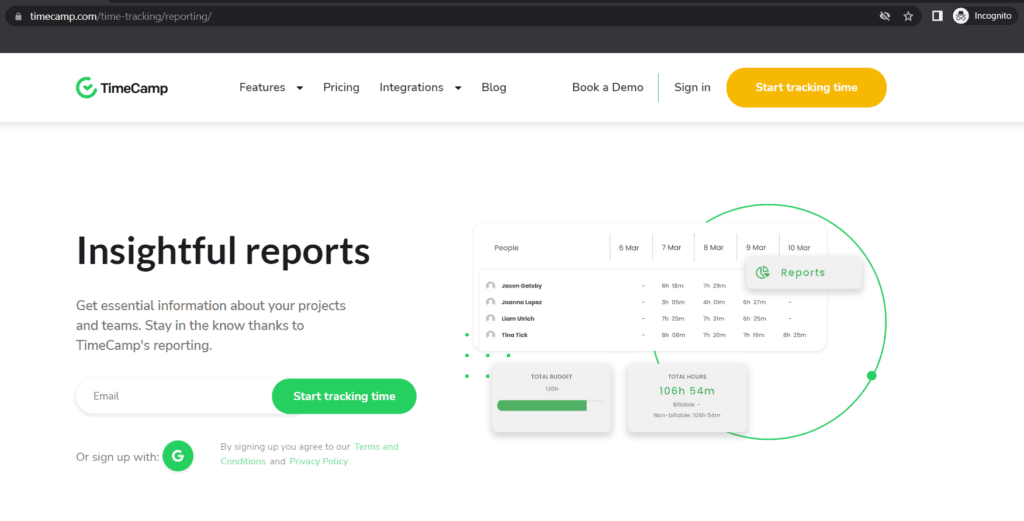Image resolution: width=1024 pixels, height=521 pixels.
Task: Click the browser address bar URL
Action: tap(121, 16)
